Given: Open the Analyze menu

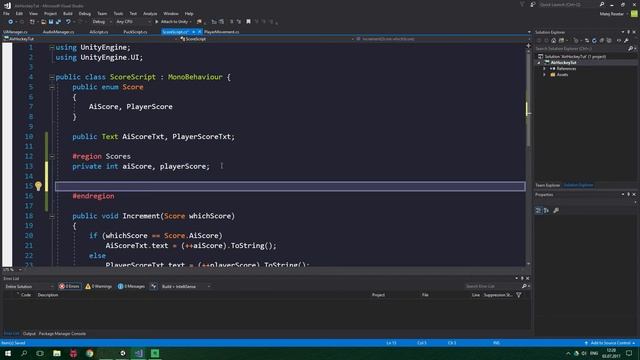Looking at the screenshot, I should [150, 13].
